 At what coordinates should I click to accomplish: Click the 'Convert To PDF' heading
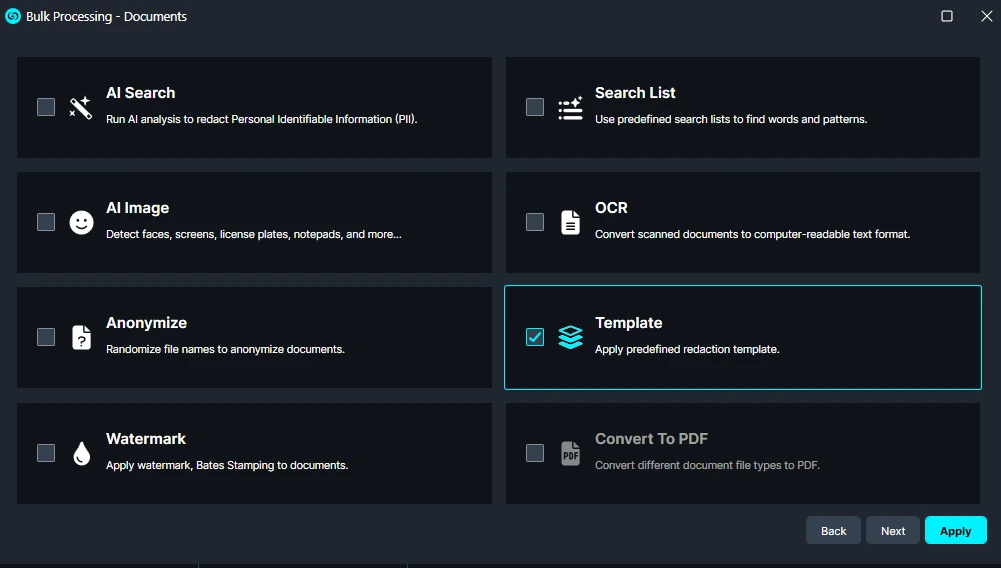pyautogui.click(x=651, y=439)
